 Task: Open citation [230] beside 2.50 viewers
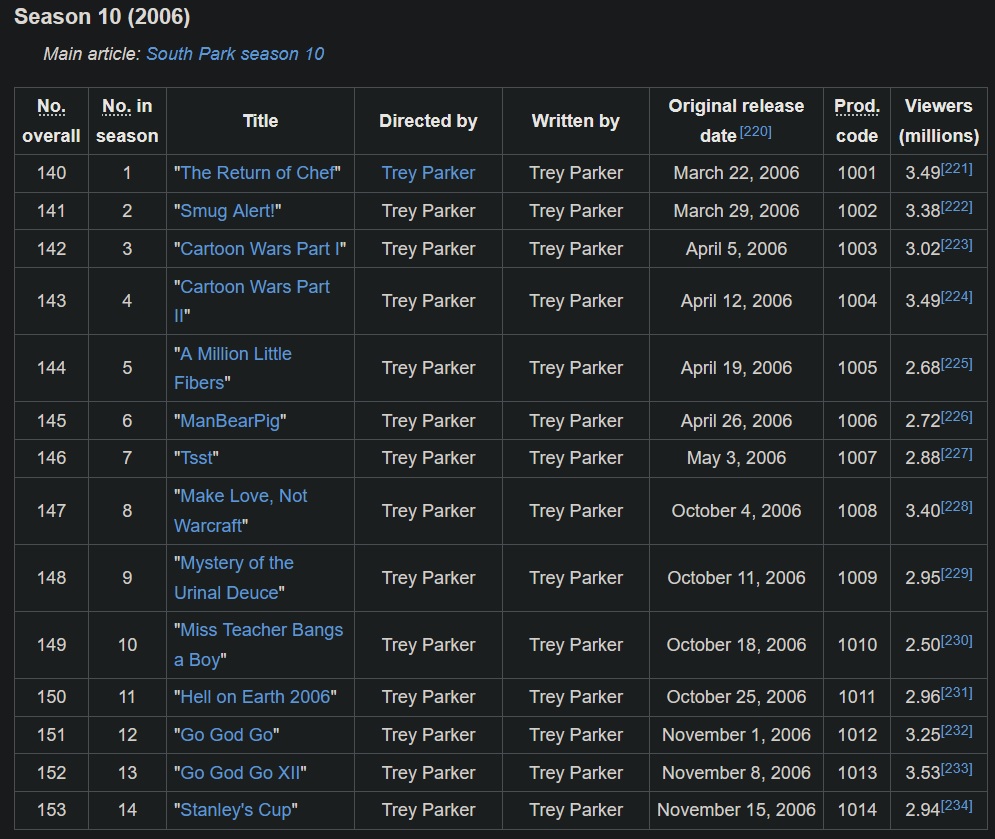[x=957, y=640]
